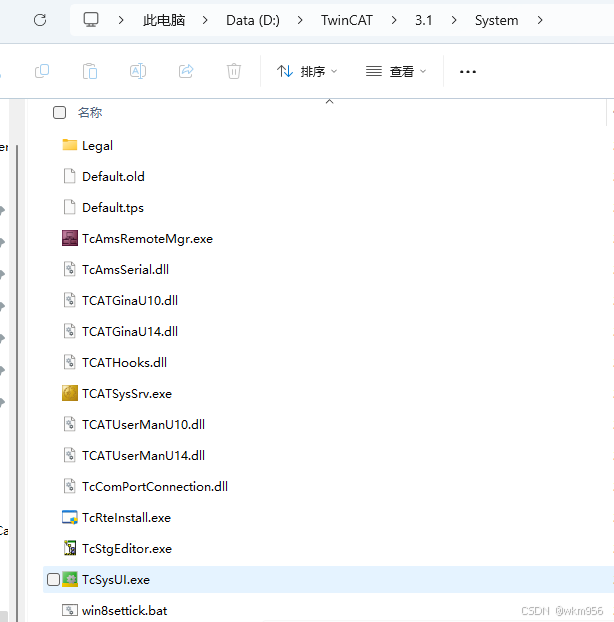
Task: Select the Legal folder name
Action: [97, 146]
